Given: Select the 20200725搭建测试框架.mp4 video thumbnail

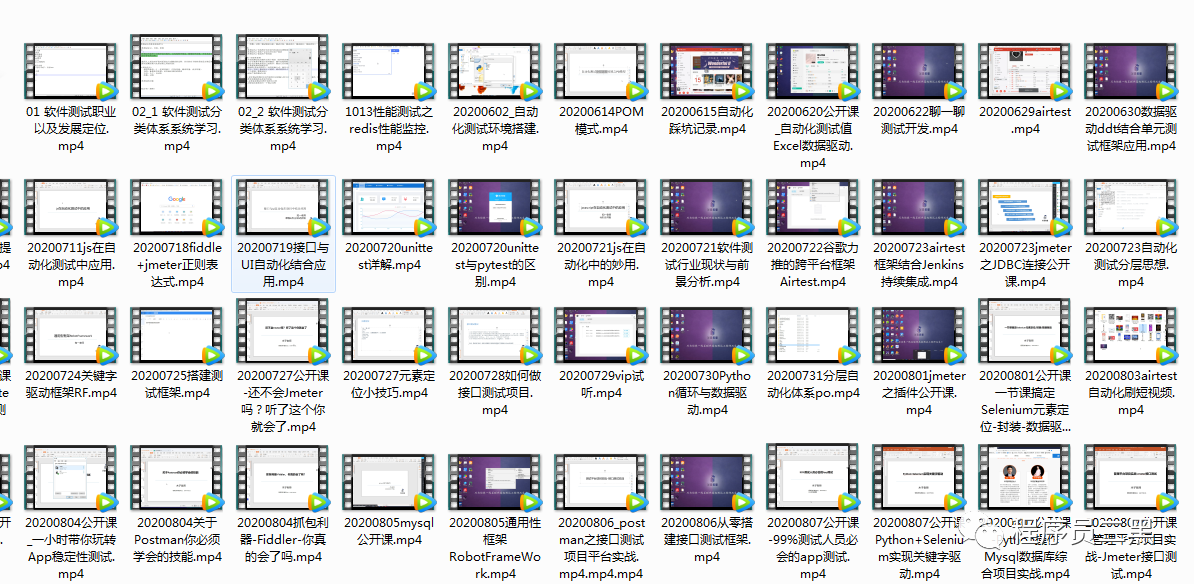Looking at the screenshot, I should [x=177, y=337].
